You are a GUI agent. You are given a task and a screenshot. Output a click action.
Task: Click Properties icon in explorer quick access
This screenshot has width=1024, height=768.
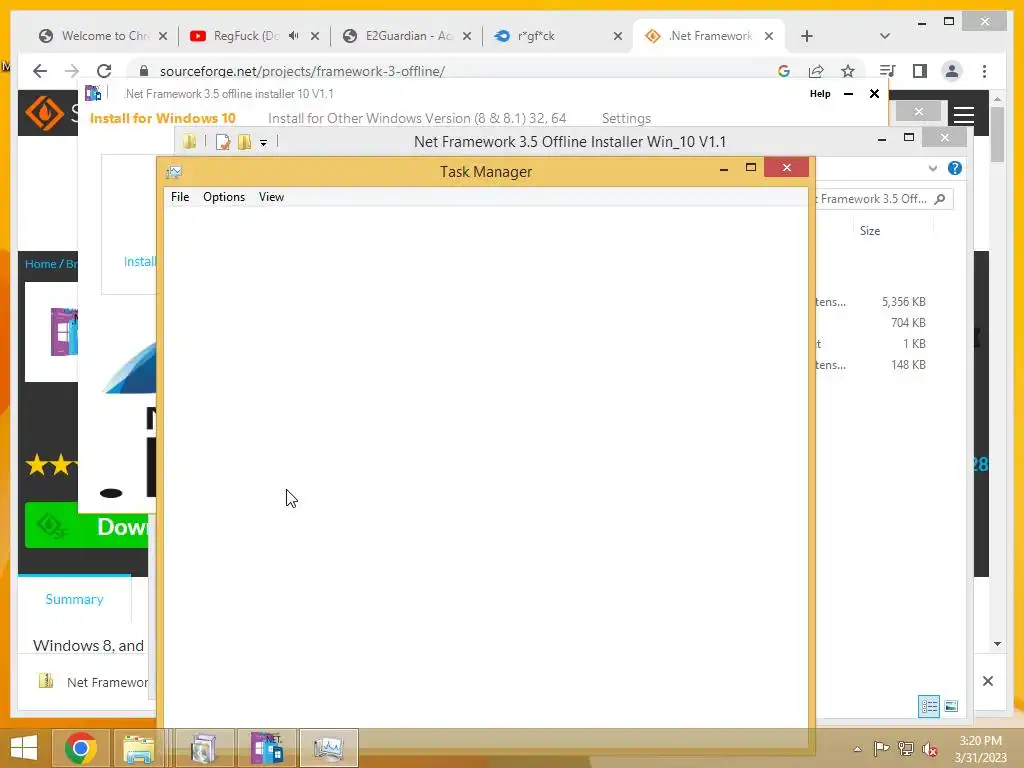(x=223, y=142)
